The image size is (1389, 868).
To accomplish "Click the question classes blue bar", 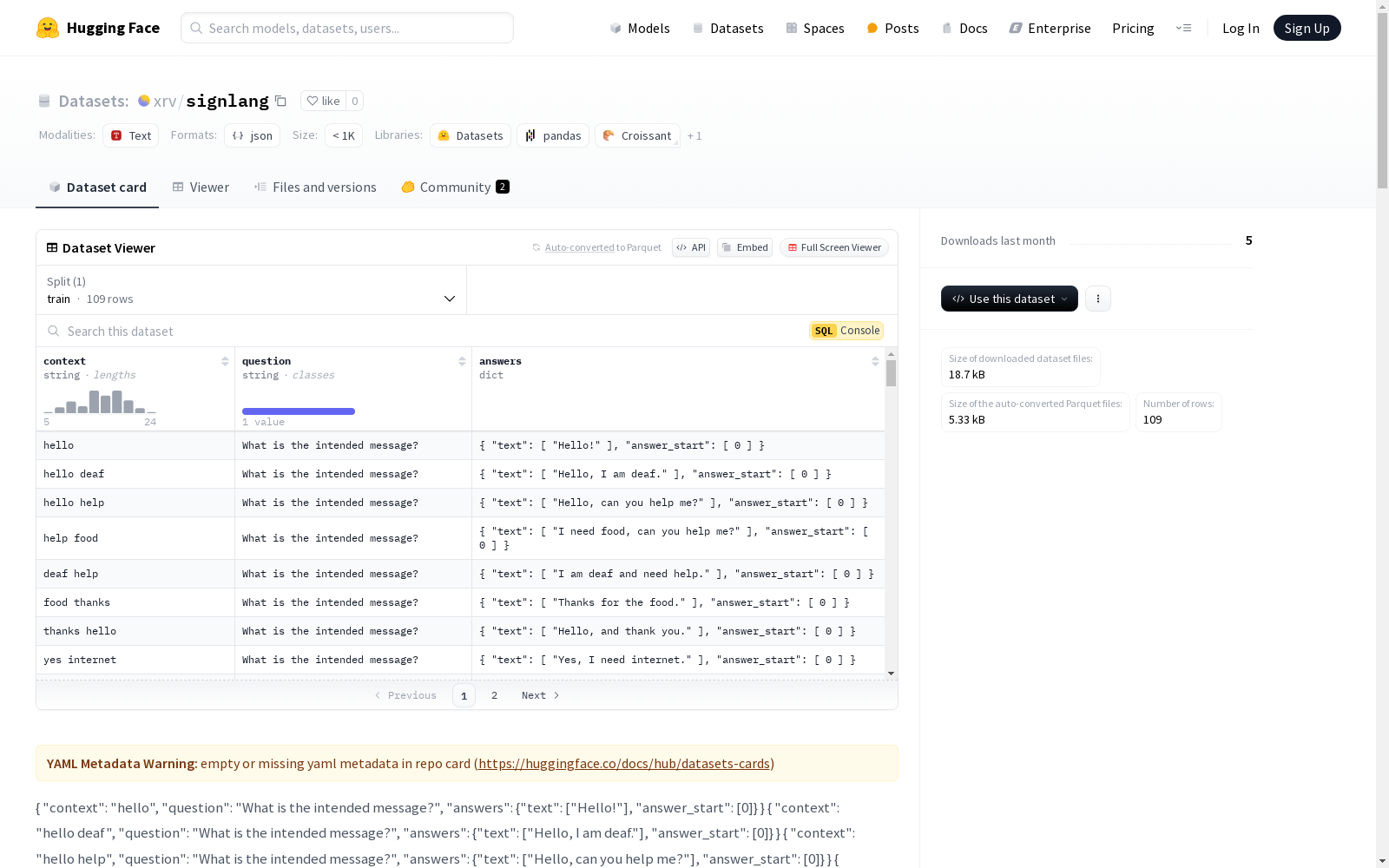I will coord(299,411).
